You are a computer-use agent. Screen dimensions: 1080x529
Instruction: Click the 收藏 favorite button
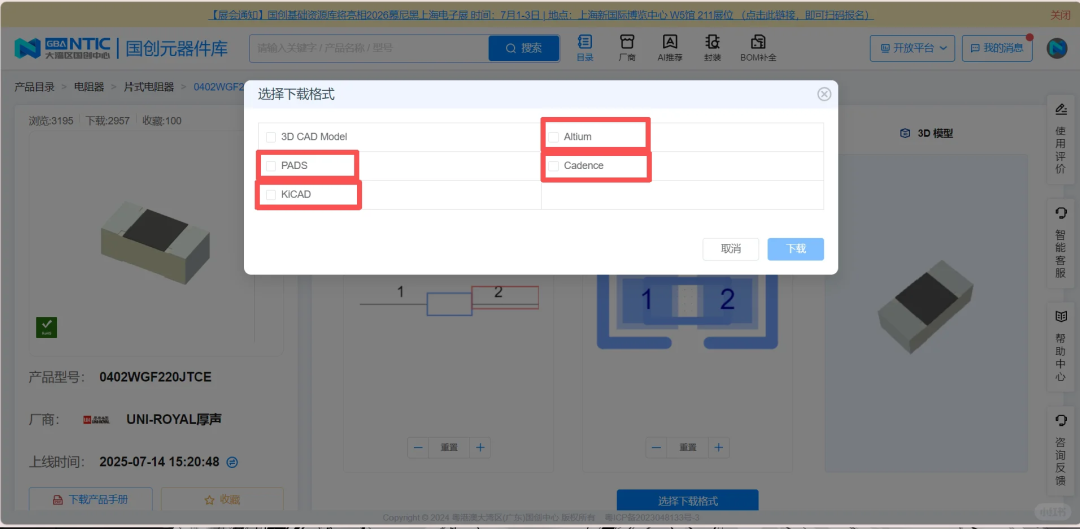coord(222,499)
